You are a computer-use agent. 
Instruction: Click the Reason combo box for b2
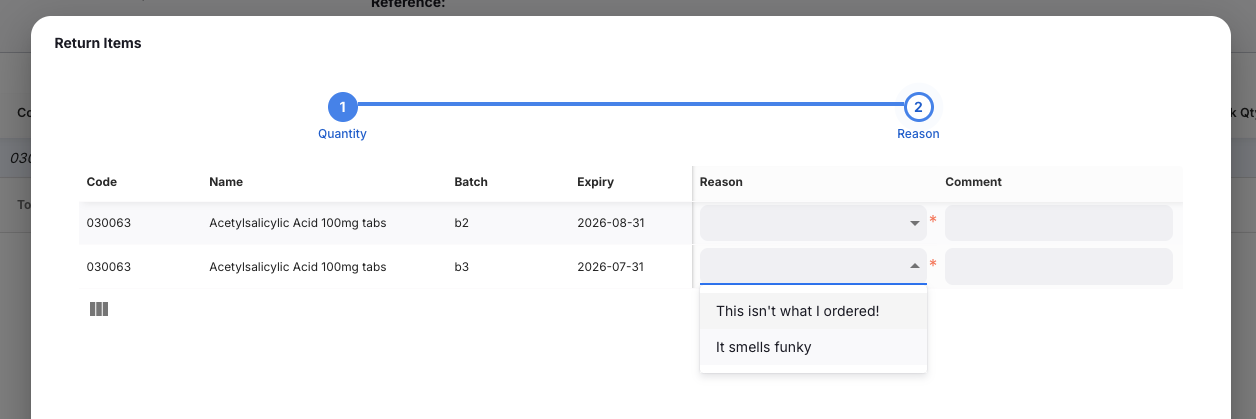coord(800,223)
